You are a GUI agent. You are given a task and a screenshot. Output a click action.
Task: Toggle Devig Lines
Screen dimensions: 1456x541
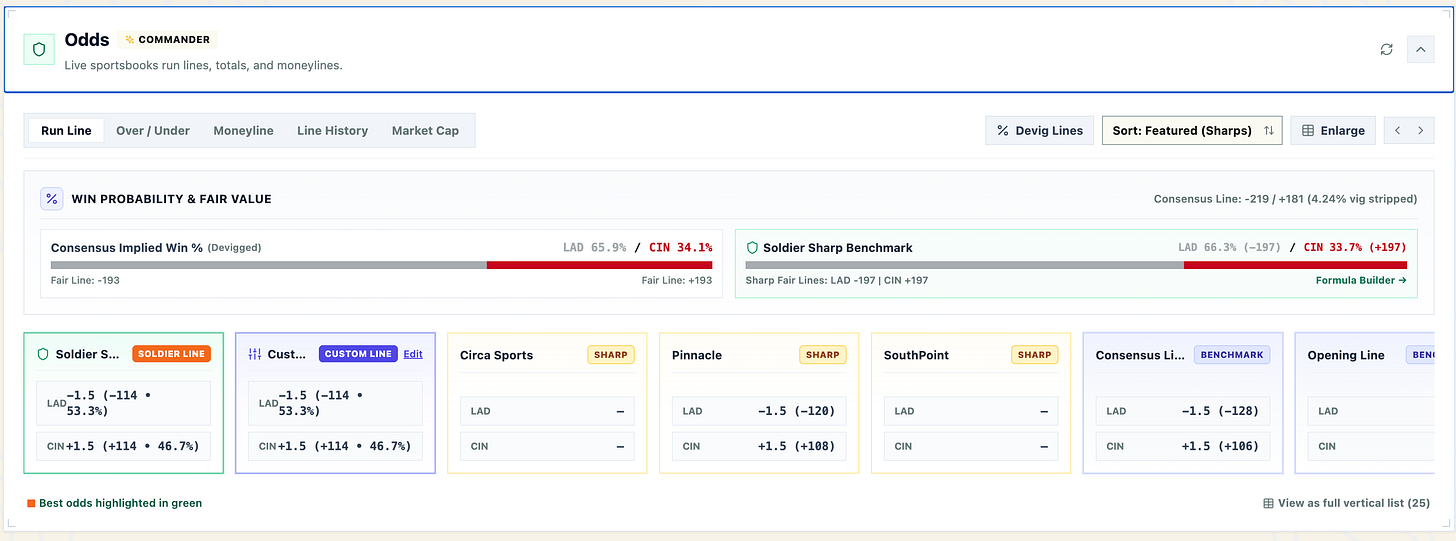pyautogui.click(x=1039, y=130)
